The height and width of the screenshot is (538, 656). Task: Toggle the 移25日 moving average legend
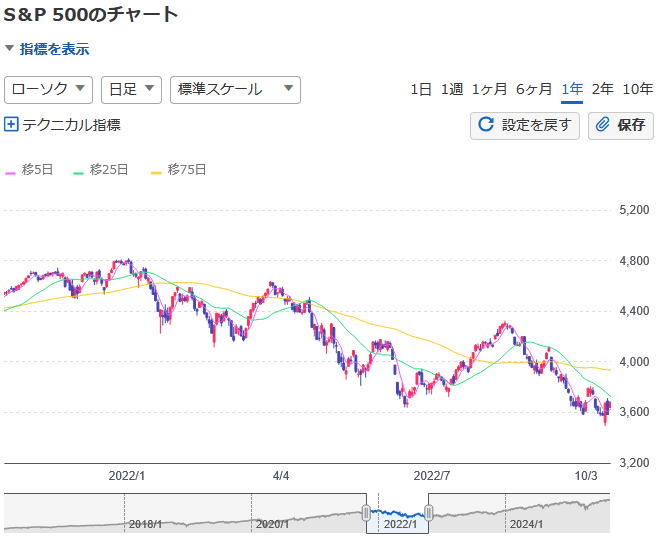pyautogui.click(x=101, y=170)
